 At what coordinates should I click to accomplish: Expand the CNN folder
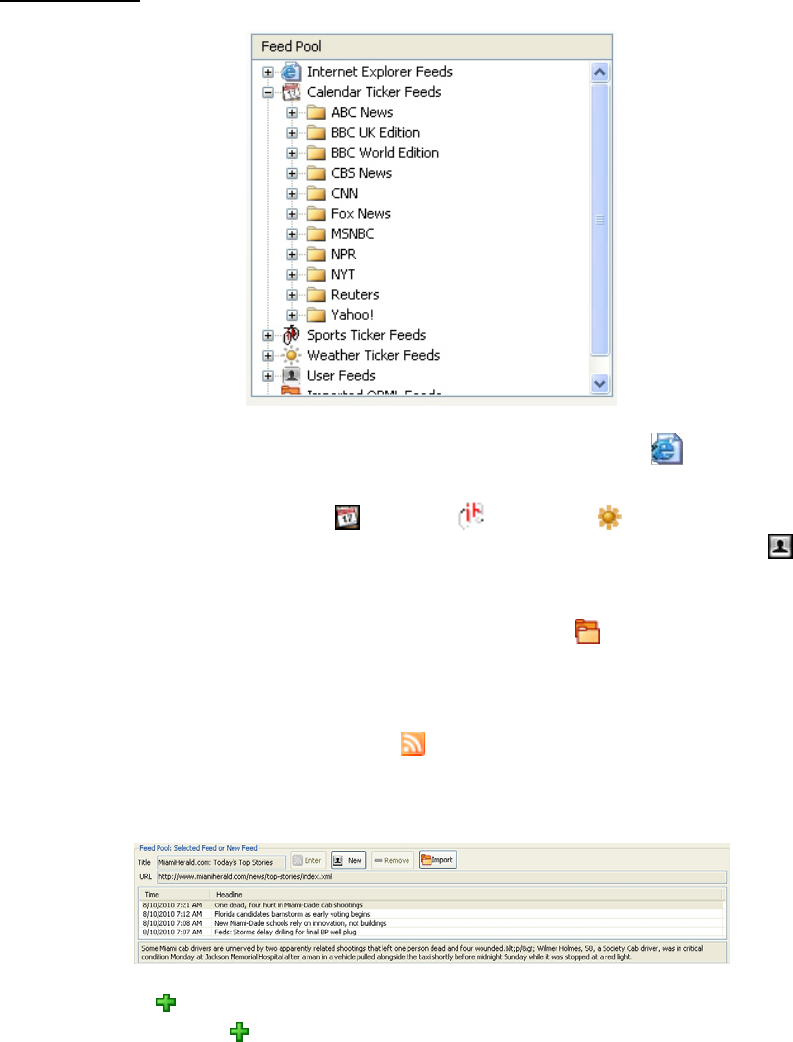[292, 193]
